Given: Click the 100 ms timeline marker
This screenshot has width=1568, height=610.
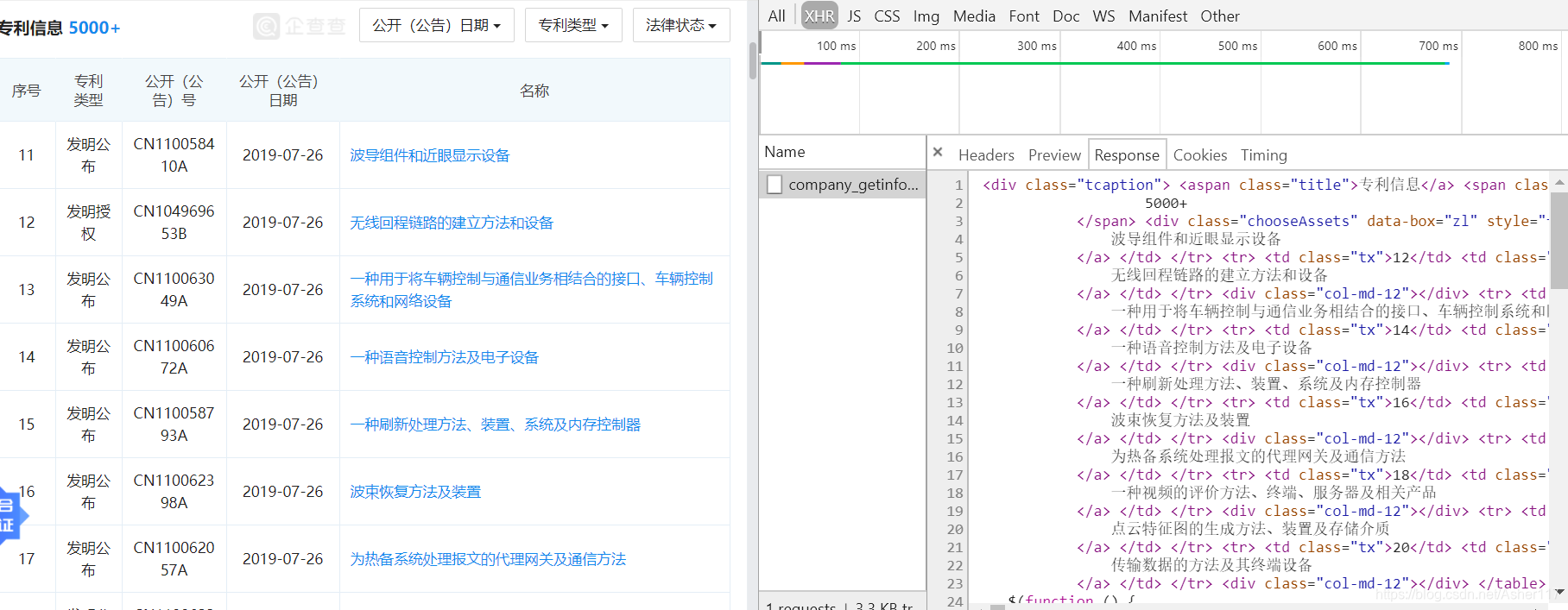Looking at the screenshot, I should (x=836, y=46).
